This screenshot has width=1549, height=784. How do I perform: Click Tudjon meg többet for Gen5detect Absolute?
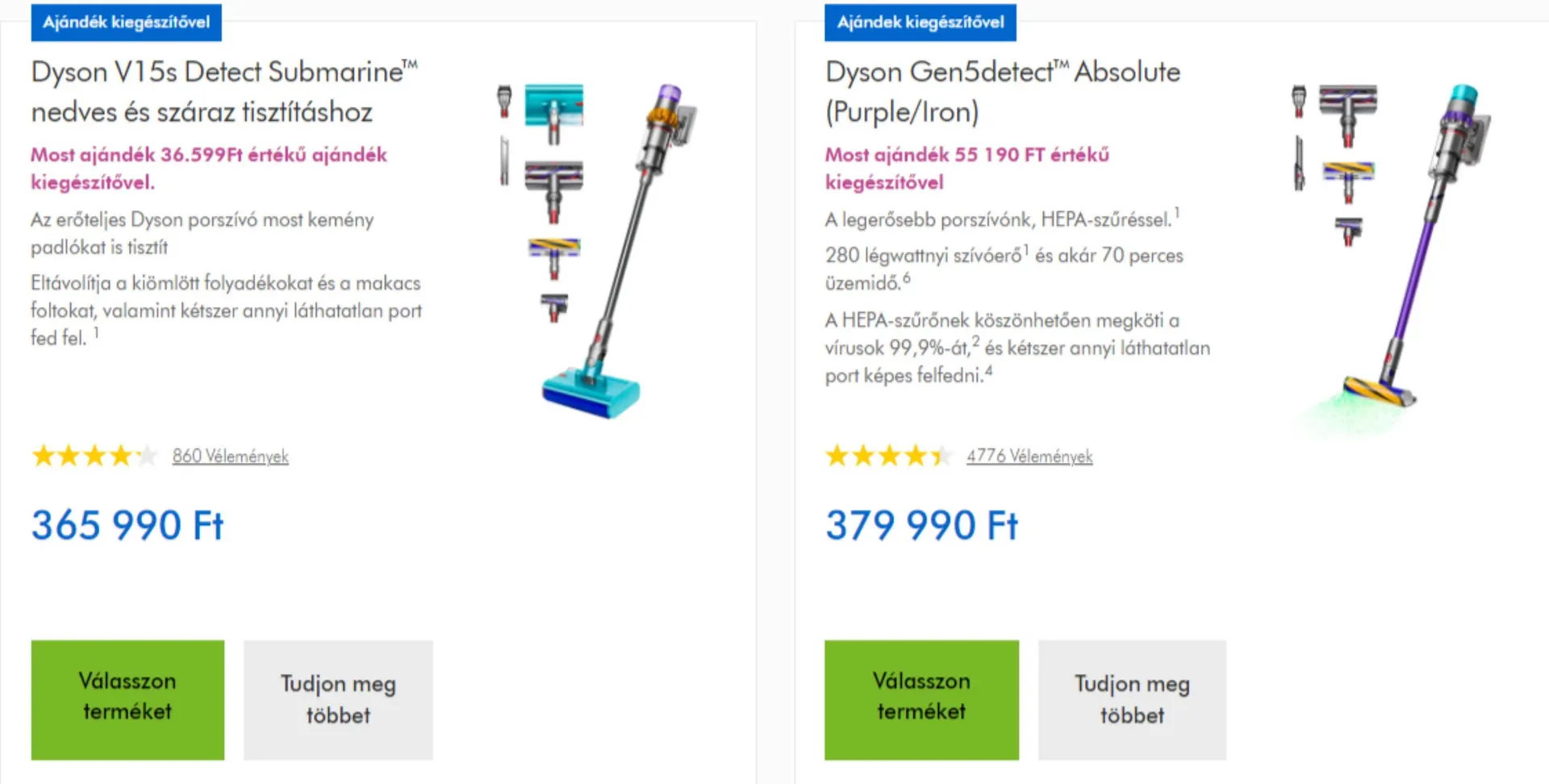(1132, 699)
